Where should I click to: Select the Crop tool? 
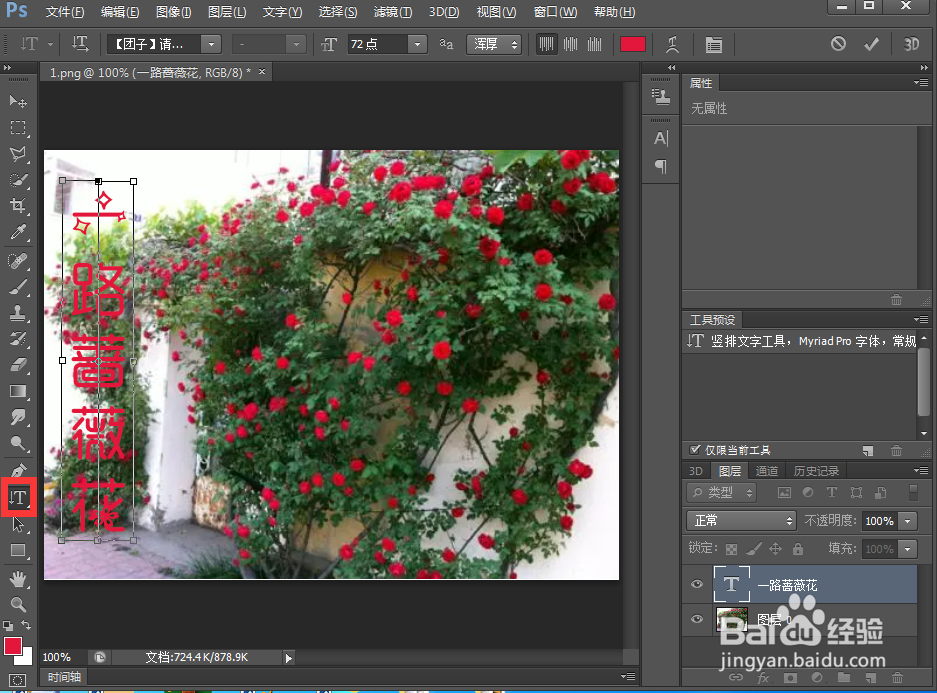point(18,206)
